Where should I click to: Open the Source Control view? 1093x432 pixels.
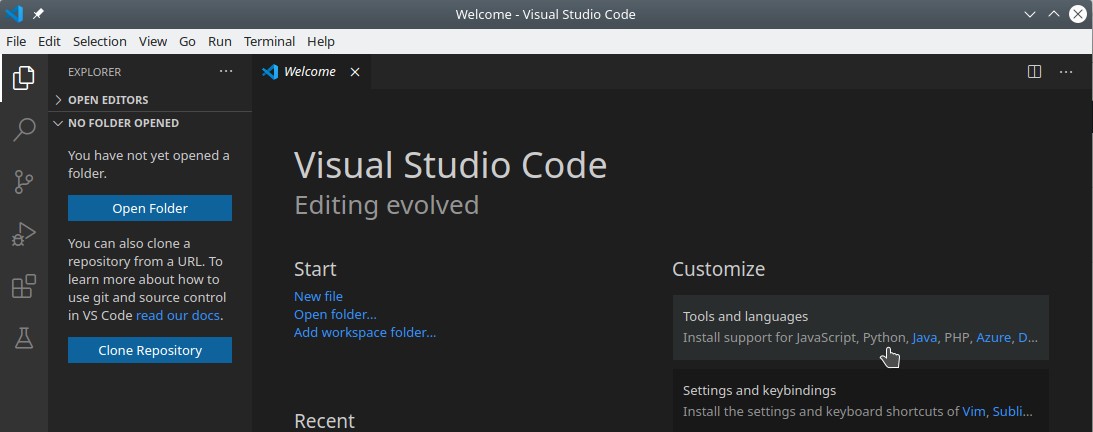(24, 183)
